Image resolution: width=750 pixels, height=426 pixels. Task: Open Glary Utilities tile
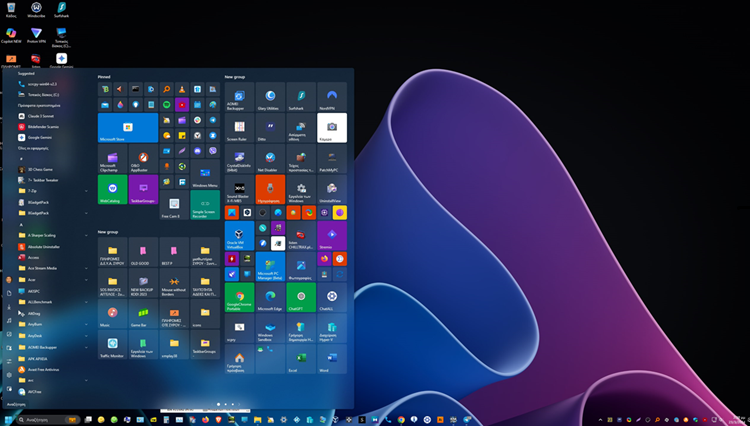270,97
